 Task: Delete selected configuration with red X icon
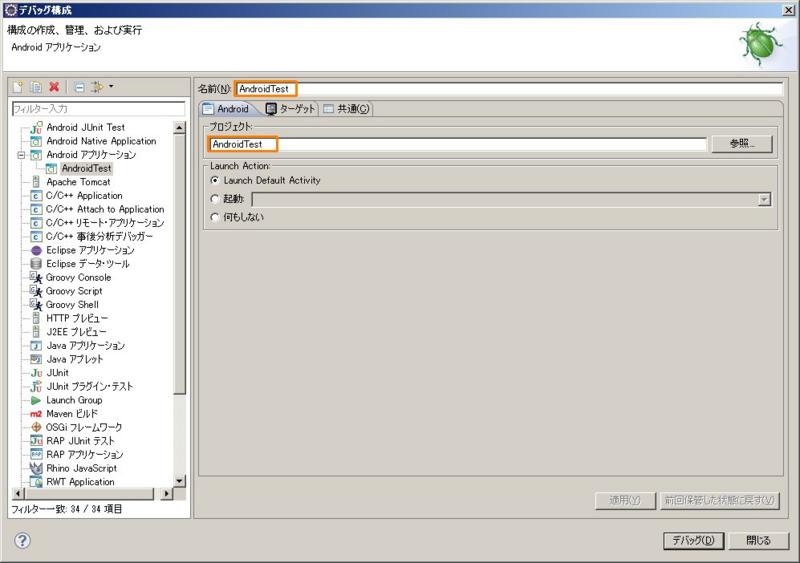click(54, 87)
